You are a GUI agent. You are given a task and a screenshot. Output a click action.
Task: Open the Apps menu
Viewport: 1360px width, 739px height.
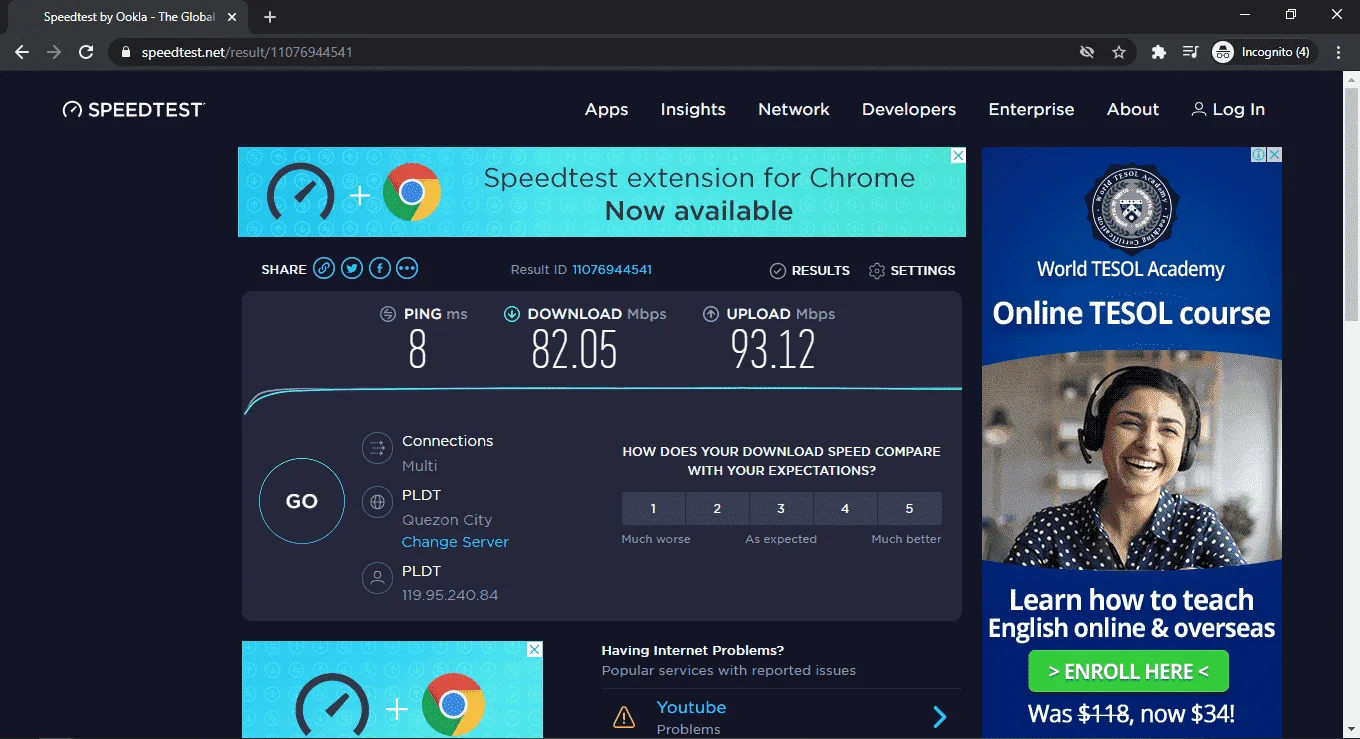click(x=606, y=109)
